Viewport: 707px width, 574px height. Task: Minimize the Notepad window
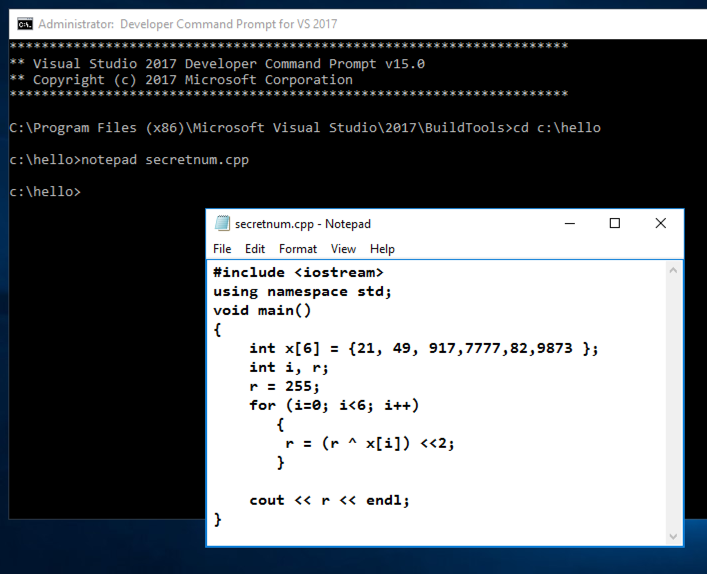click(x=570, y=223)
